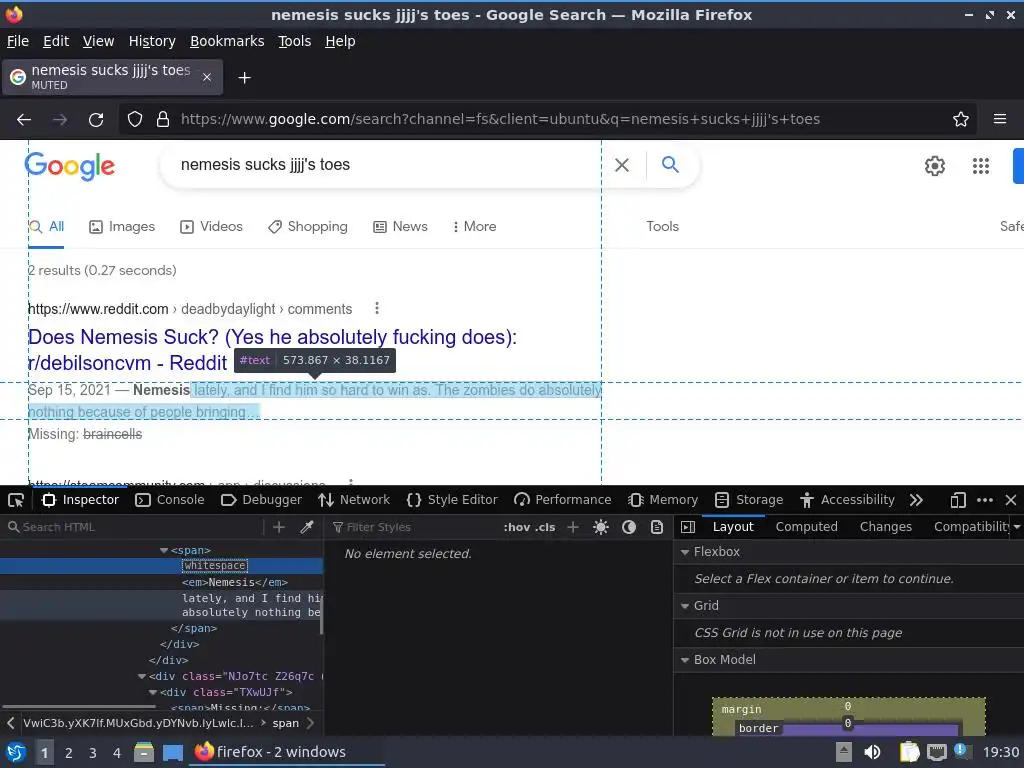Open the Inspector panel tab
This screenshot has width=1024, height=768.
tap(81, 500)
